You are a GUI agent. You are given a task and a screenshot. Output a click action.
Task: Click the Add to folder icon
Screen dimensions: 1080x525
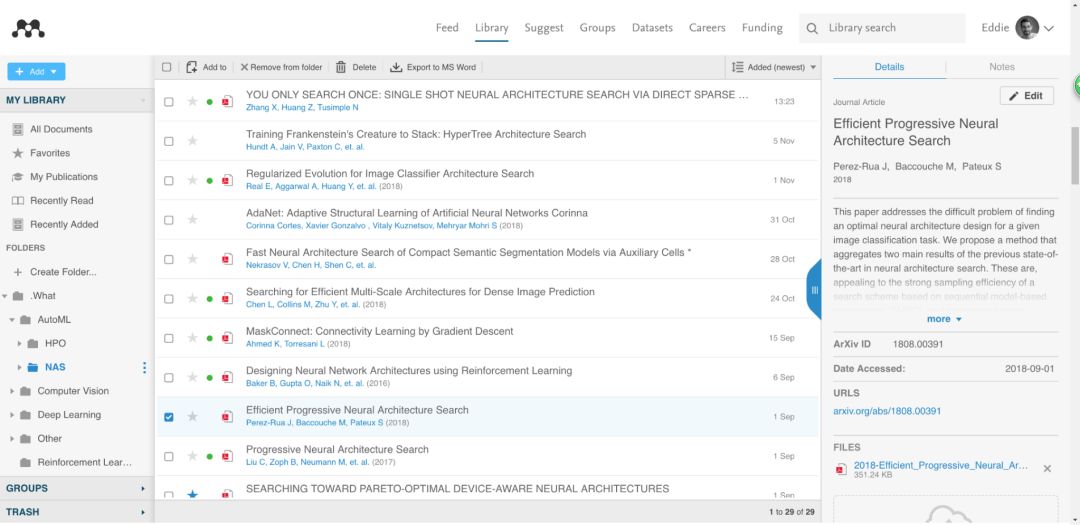pos(192,67)
